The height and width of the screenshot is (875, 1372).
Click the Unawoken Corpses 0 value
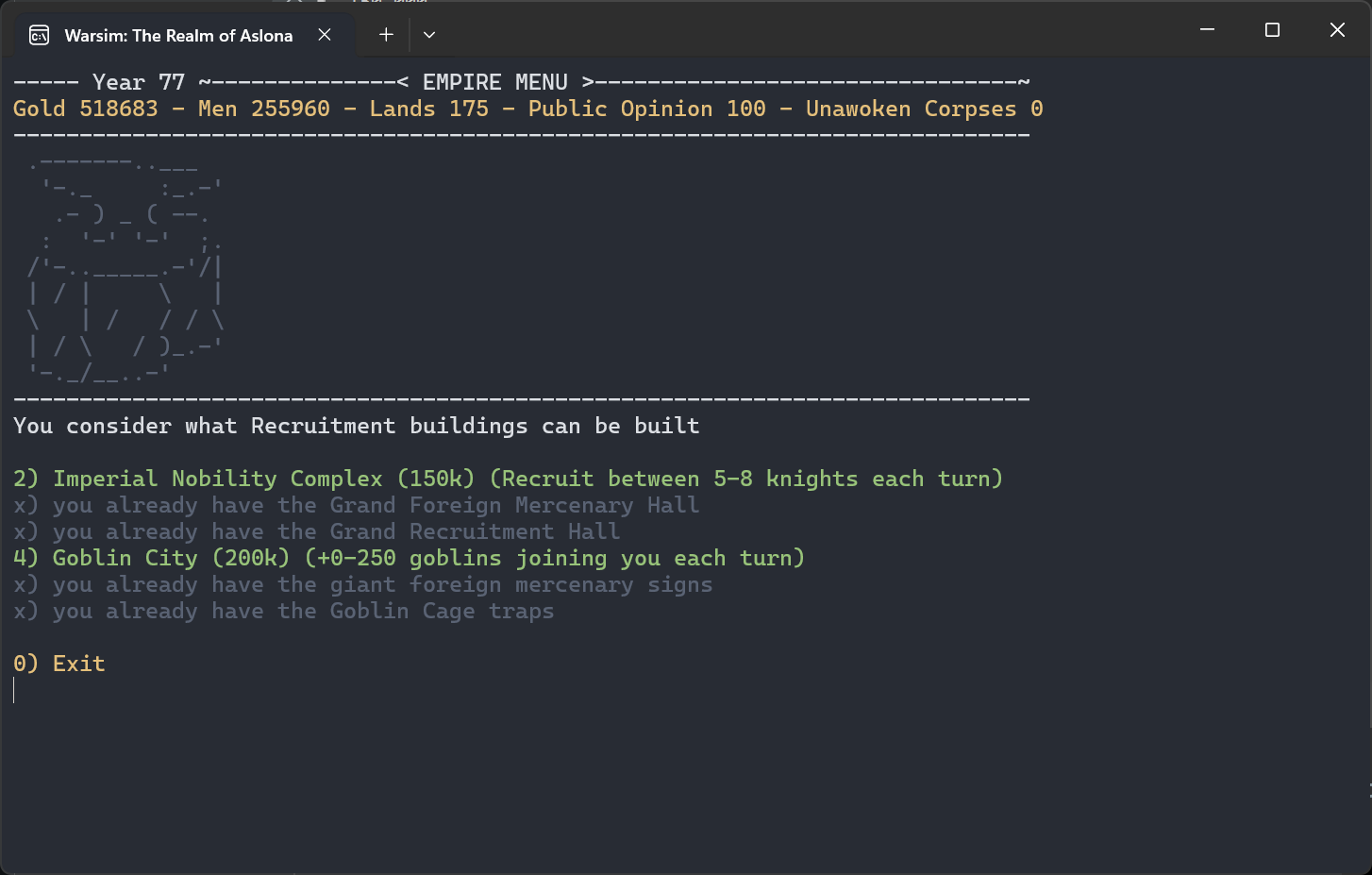tap(925, 109)
